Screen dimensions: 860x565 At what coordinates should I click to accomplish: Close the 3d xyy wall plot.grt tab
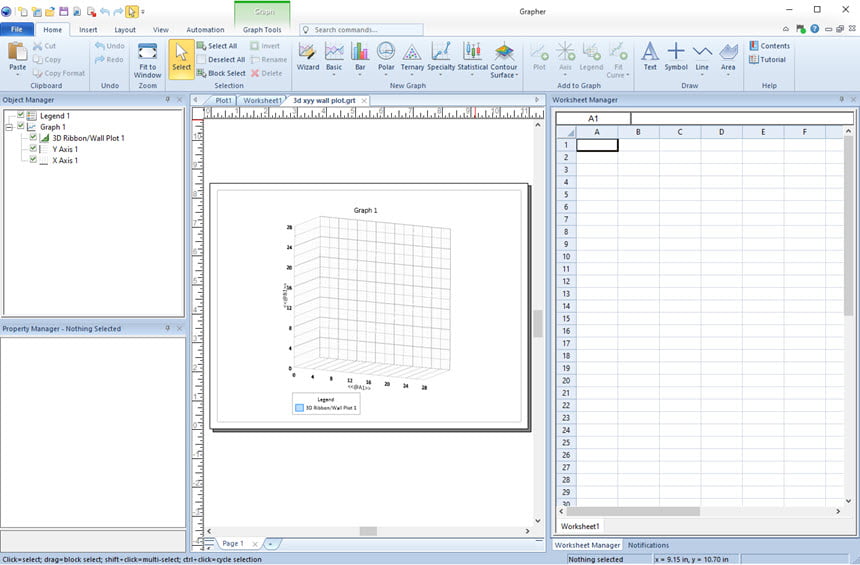[x=364, y=100]
